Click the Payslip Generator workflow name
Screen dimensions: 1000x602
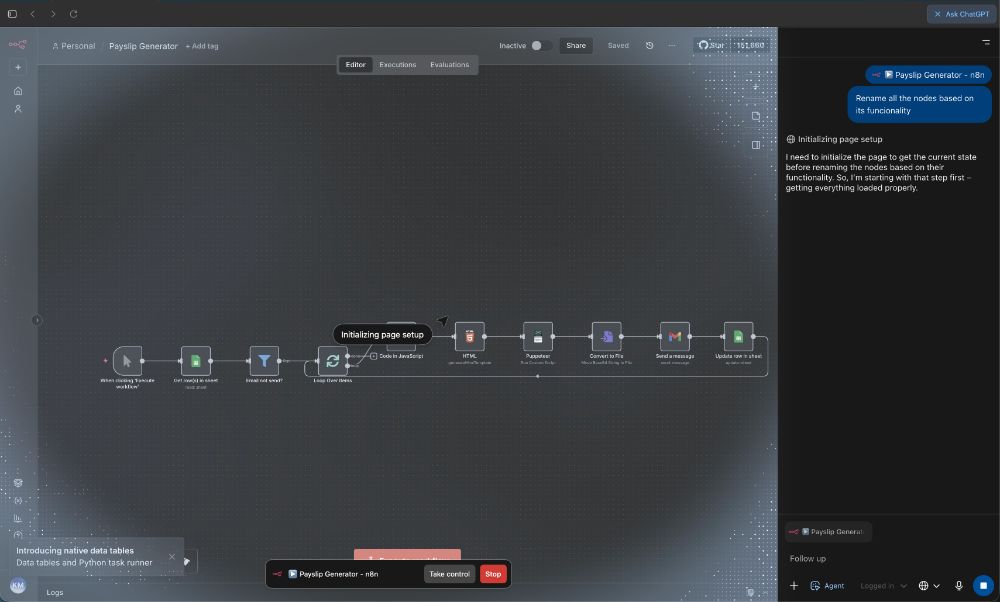[143, 46]
